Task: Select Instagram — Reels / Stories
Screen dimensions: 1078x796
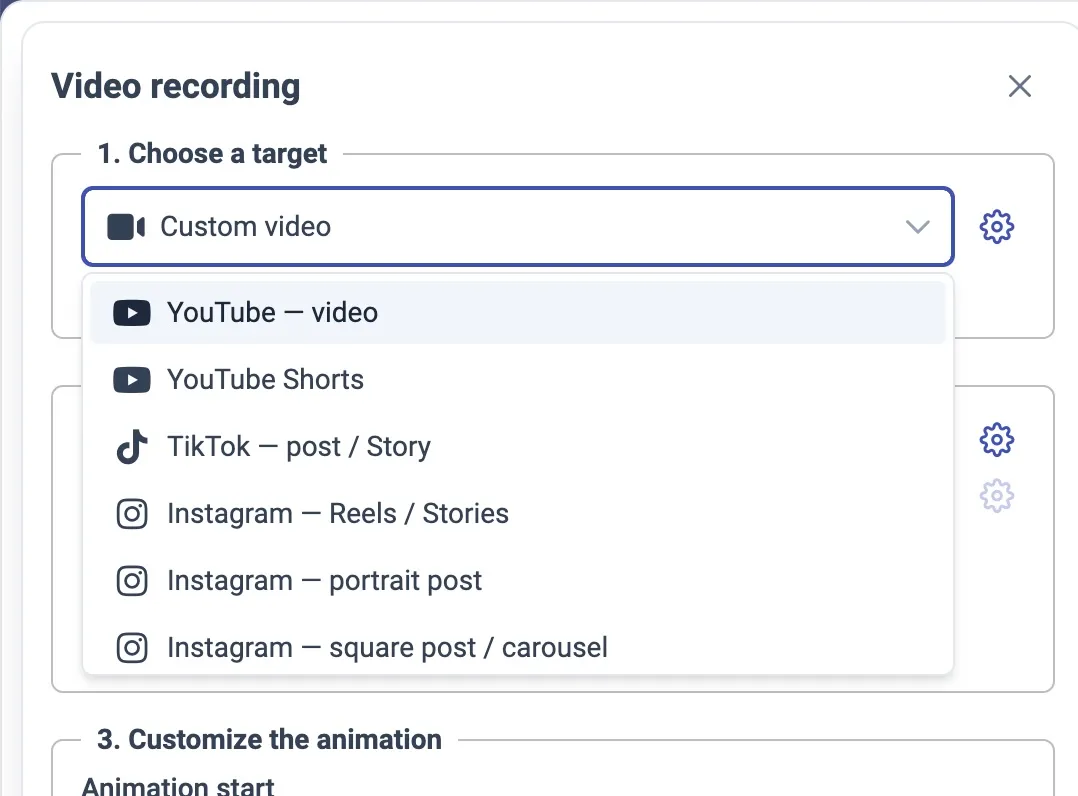Action: [517, 513]
